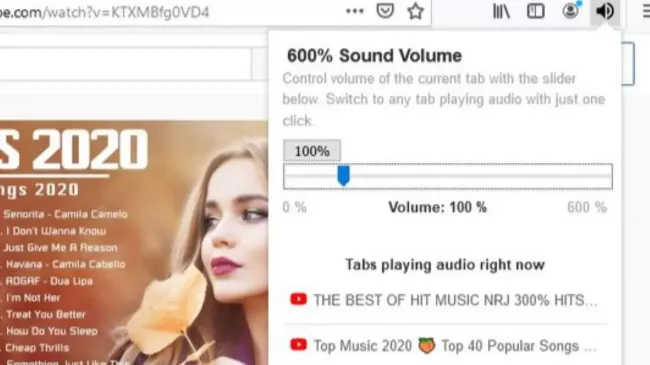This screenshot has width=650, height=365.
Task: Click 'Senorita - Camila Camelo' in the video
Action: (65, 214)
